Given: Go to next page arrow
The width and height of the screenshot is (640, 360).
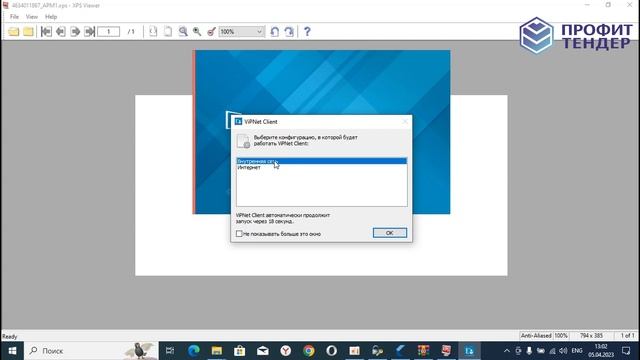Looking at the screenshot, I should pos(75,31).
